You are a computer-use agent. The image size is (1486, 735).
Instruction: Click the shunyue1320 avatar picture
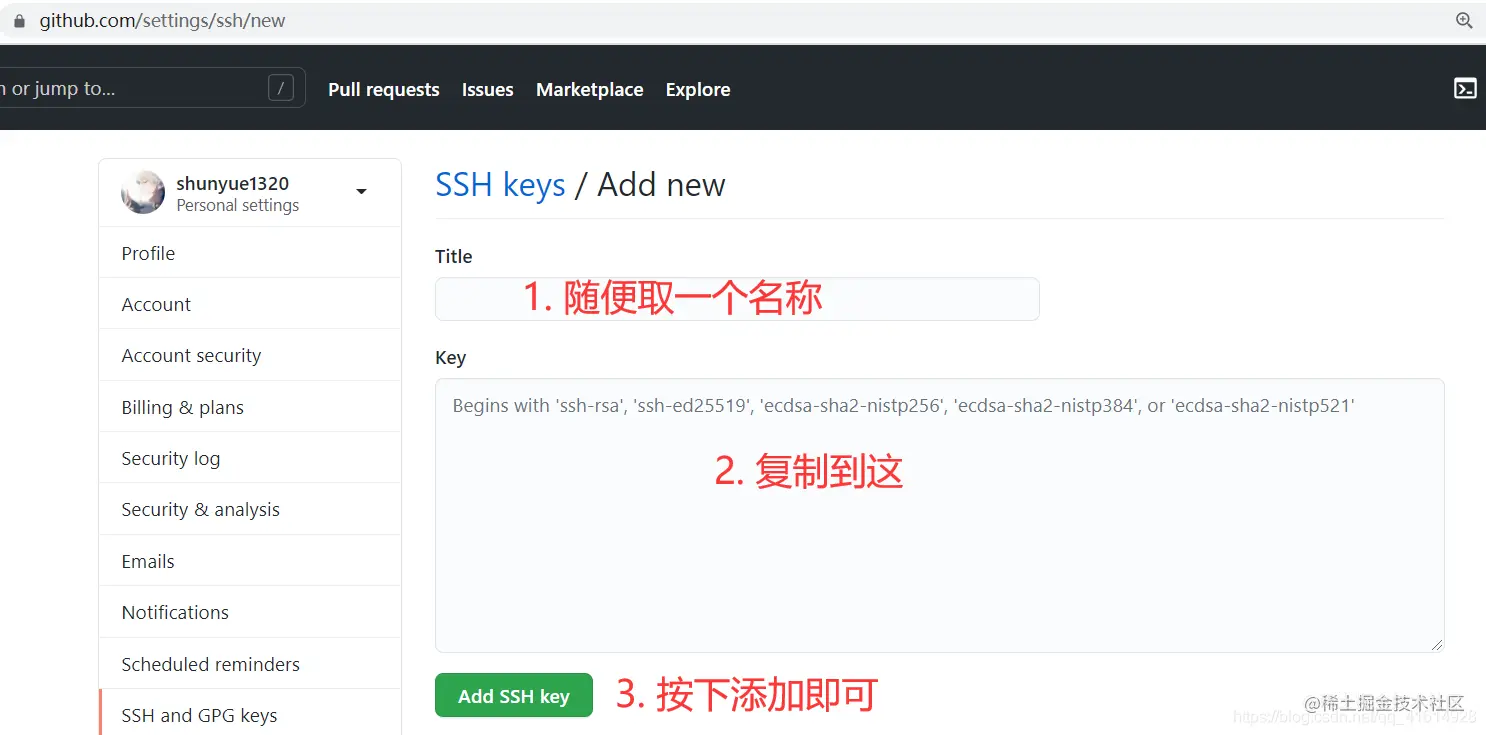click(x=143, y=192)
